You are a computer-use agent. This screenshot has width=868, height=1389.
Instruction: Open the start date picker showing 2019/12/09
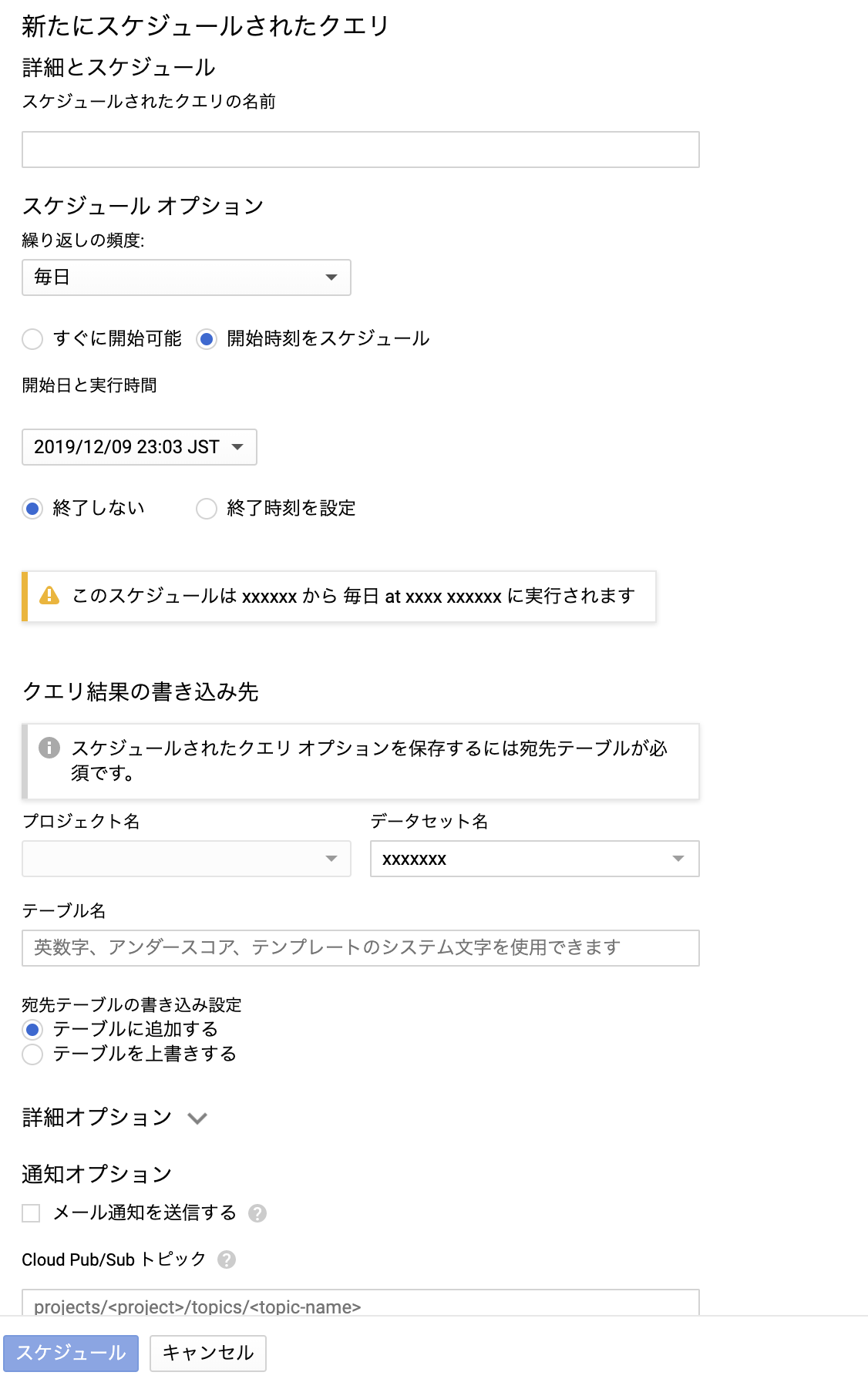(138, 447)
